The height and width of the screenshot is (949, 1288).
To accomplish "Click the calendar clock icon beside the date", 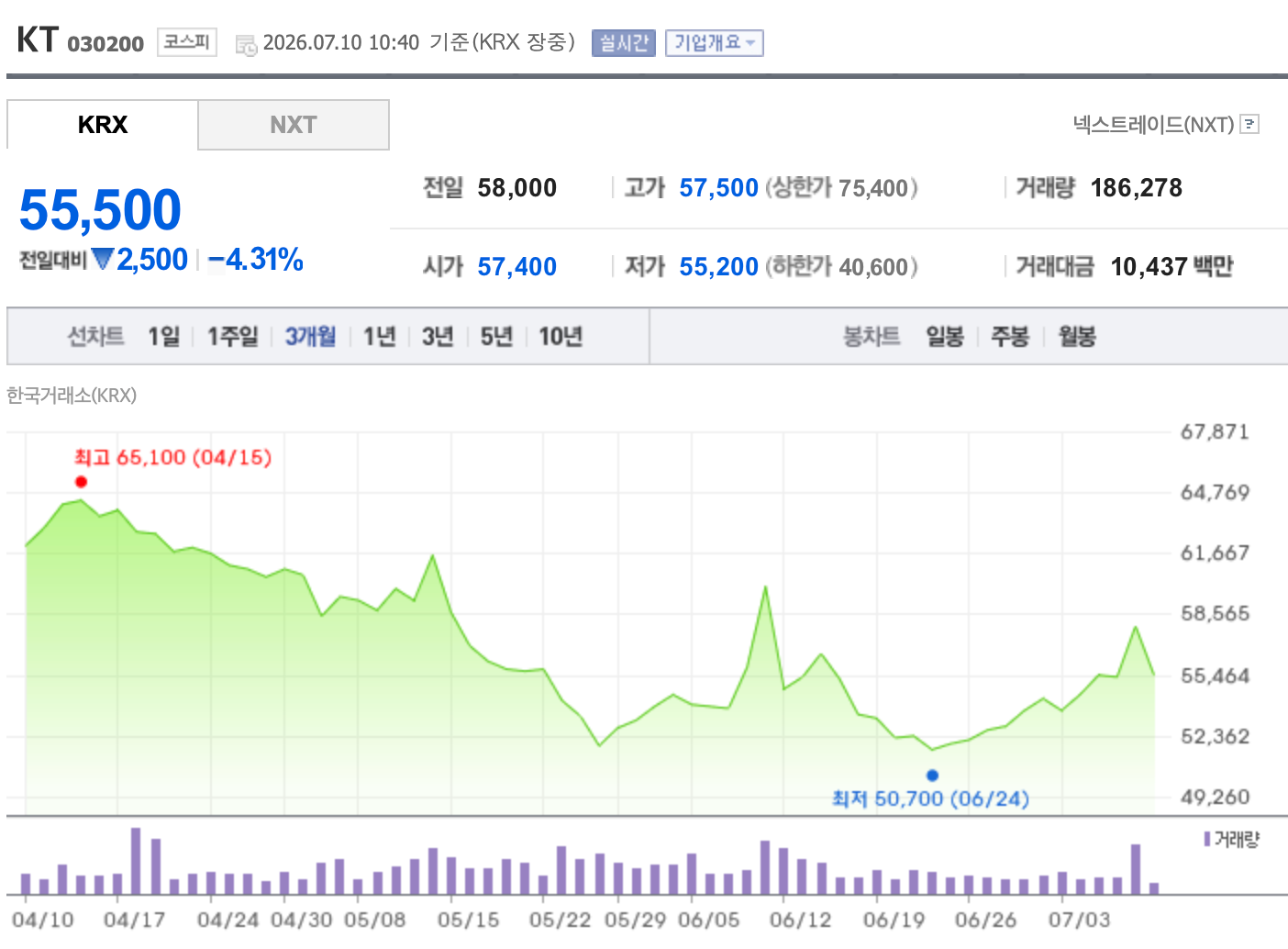I will (246, 44).
